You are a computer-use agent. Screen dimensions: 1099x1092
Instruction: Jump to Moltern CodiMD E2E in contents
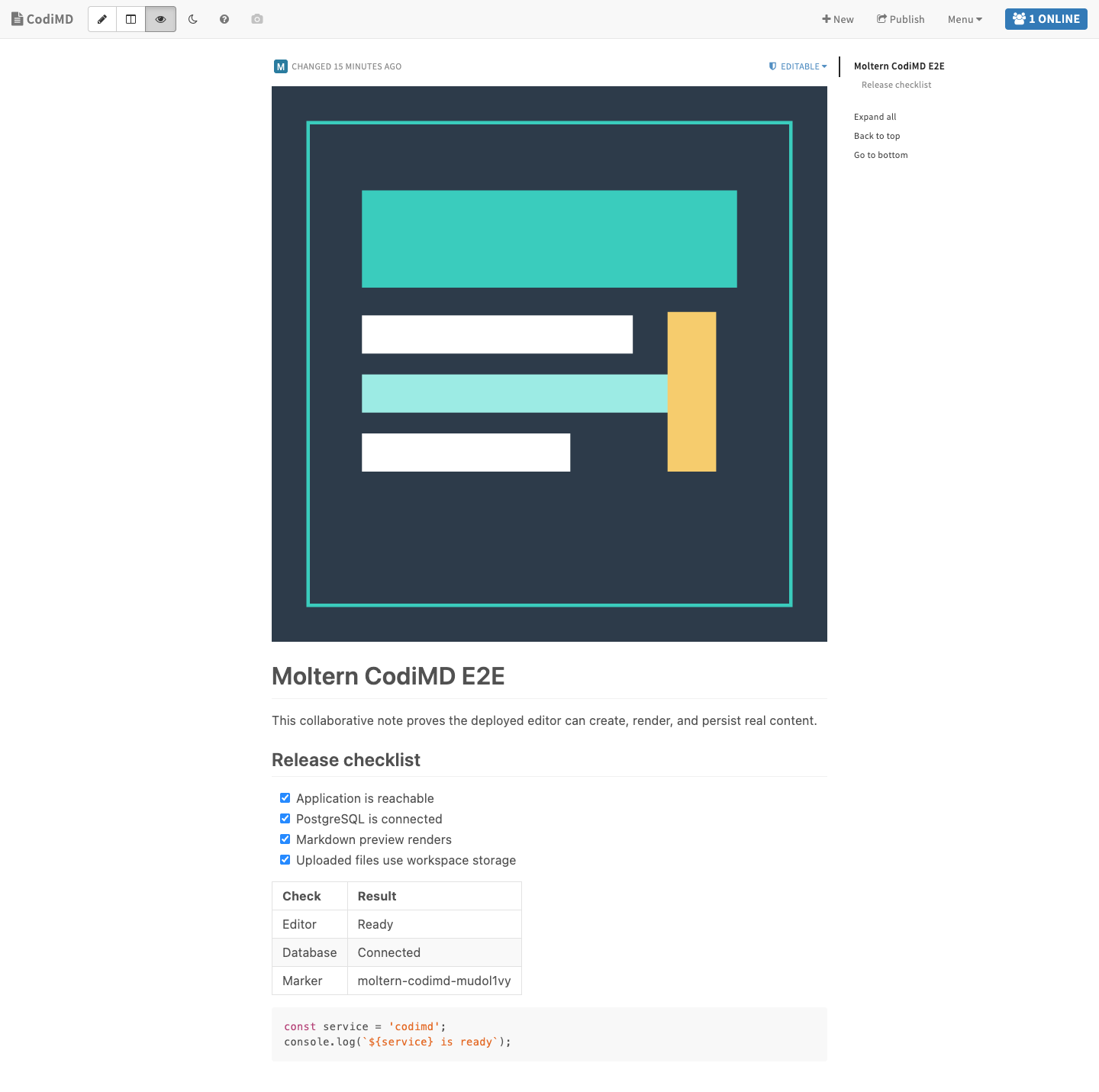(x=899, y=66)
